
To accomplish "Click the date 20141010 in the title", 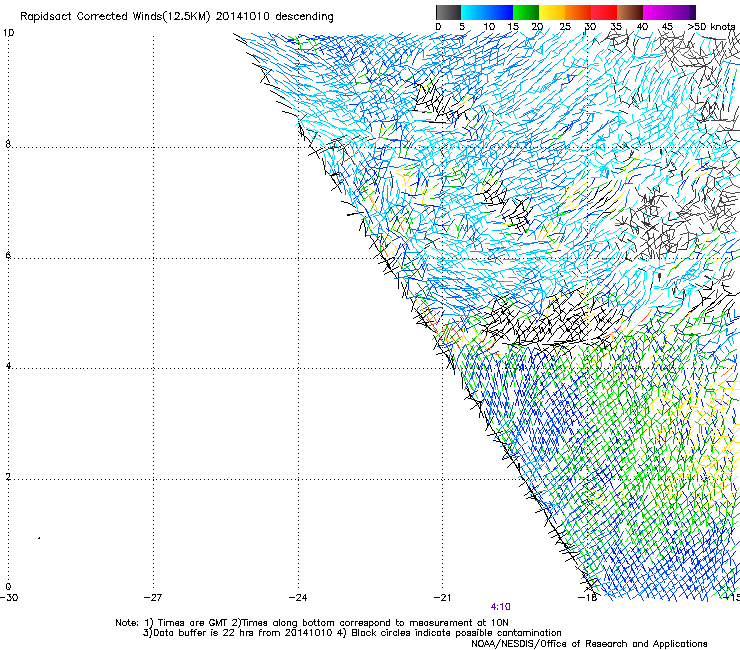I will tap(243, 17).
